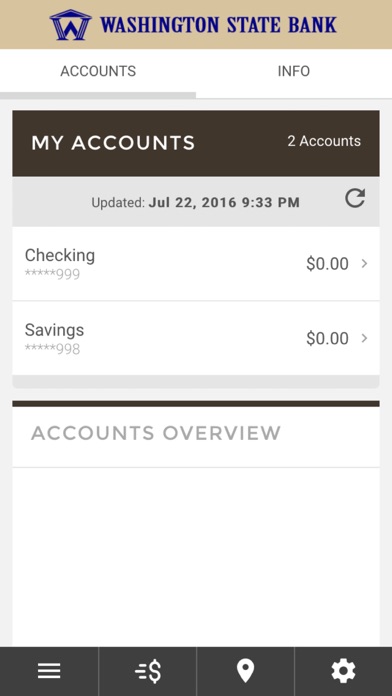Viewport: 392px width, 696px height.
Task: Refresh account balances with the reload icon
Action: pos(355,198)
